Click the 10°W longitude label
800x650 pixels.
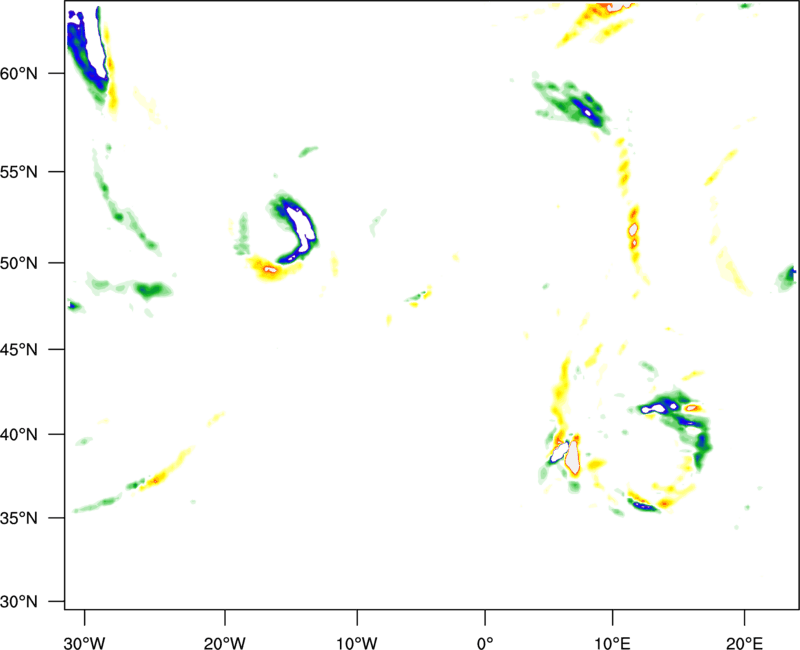pyautogui.click(x=357, y=643)
